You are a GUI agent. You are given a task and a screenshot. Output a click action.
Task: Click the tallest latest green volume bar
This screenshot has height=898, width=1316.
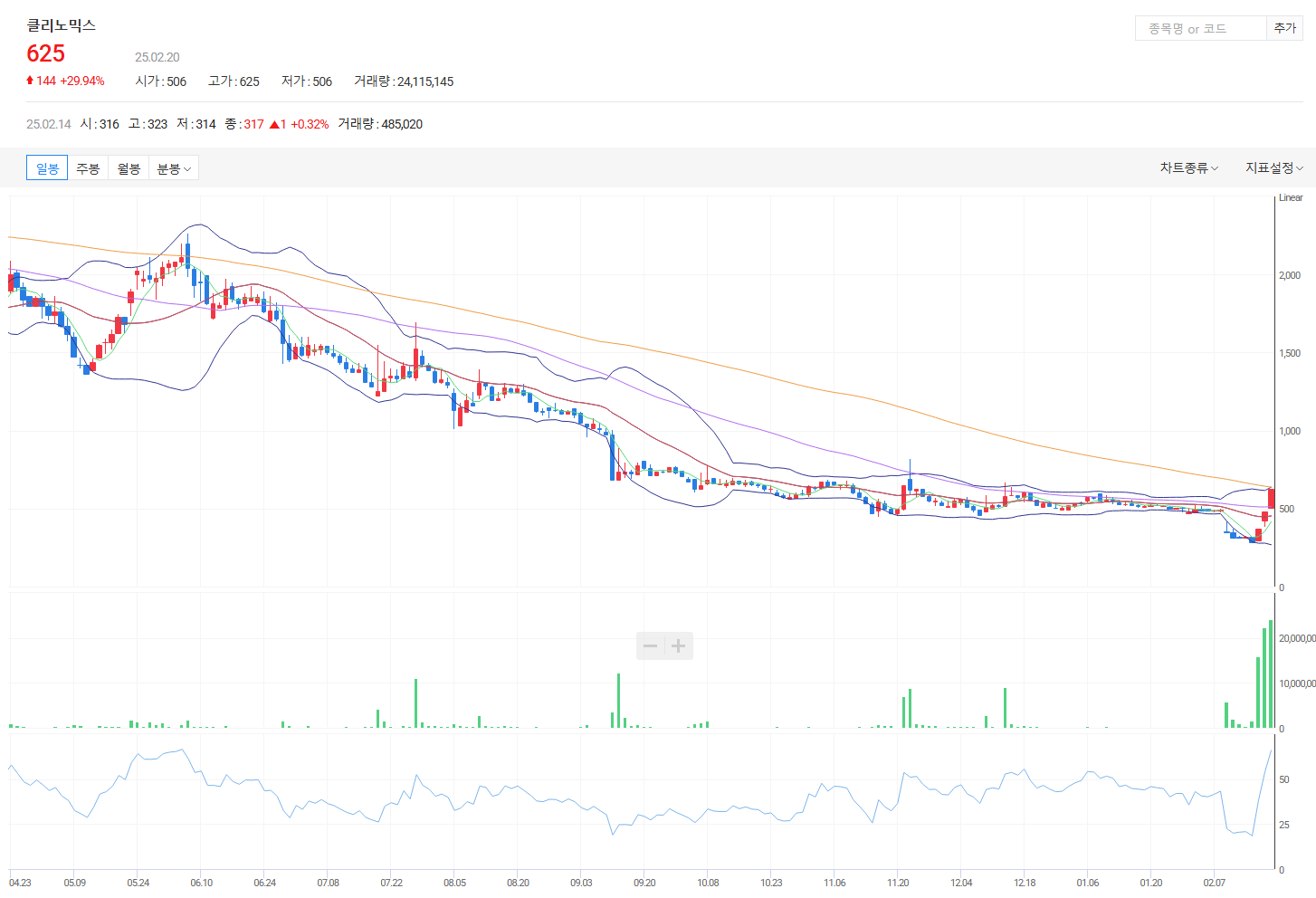tap(1271, 673)
